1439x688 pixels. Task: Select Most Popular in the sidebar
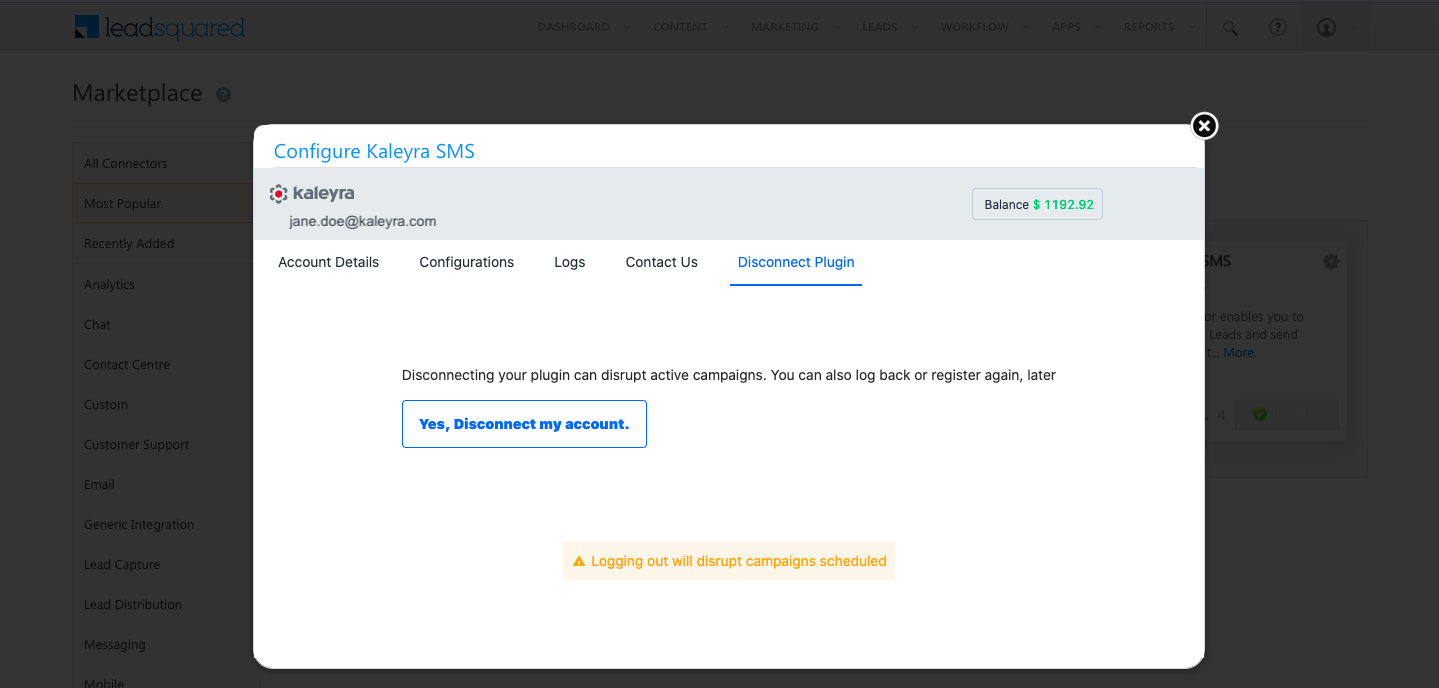coord(163,203)
